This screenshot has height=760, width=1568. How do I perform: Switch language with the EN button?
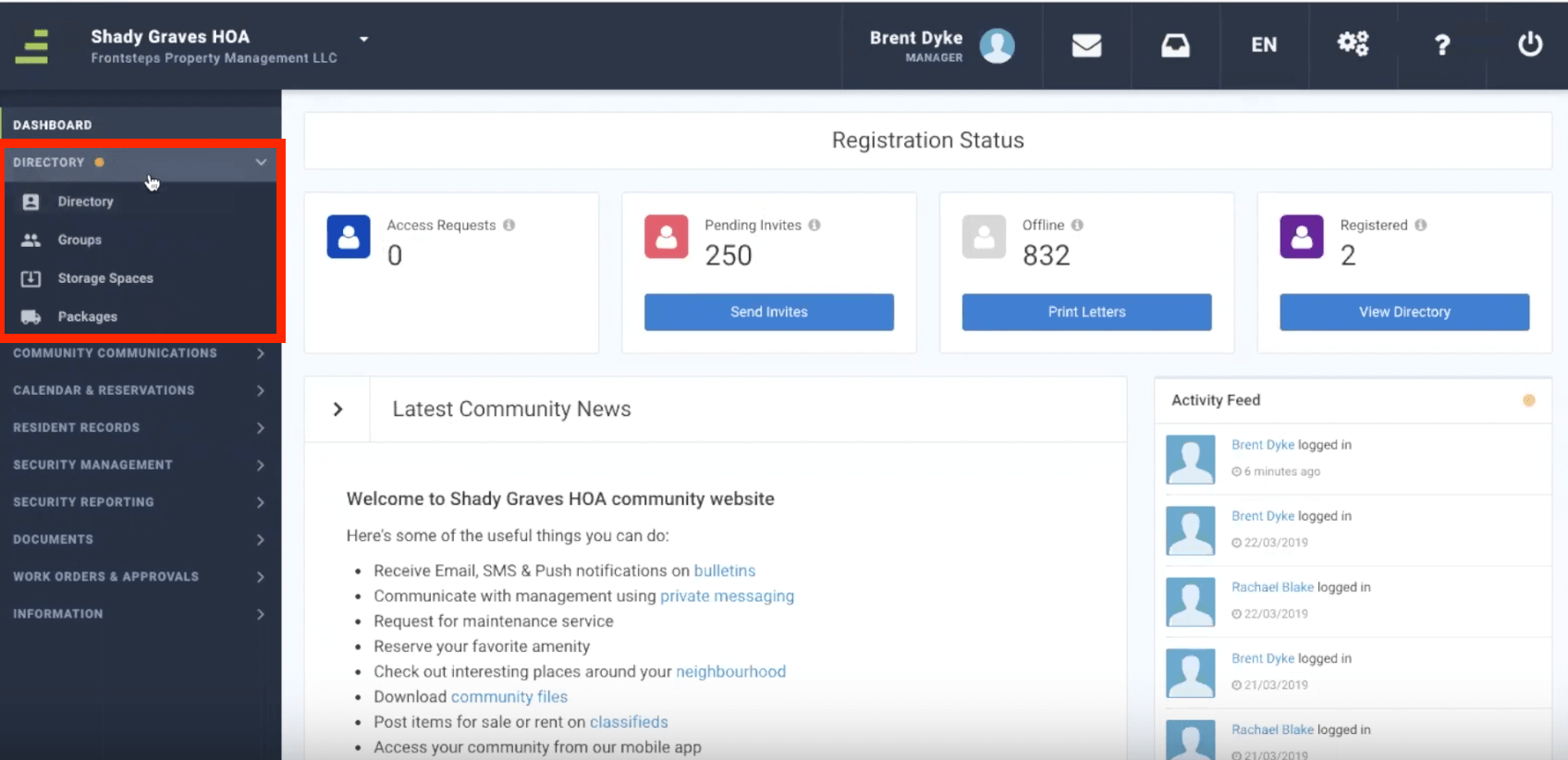1264,44
